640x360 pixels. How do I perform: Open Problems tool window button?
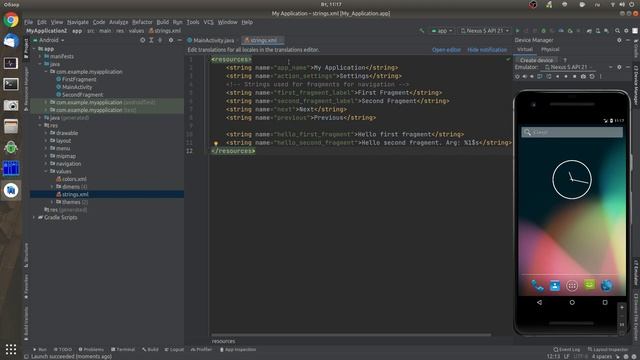pos(91,350)
